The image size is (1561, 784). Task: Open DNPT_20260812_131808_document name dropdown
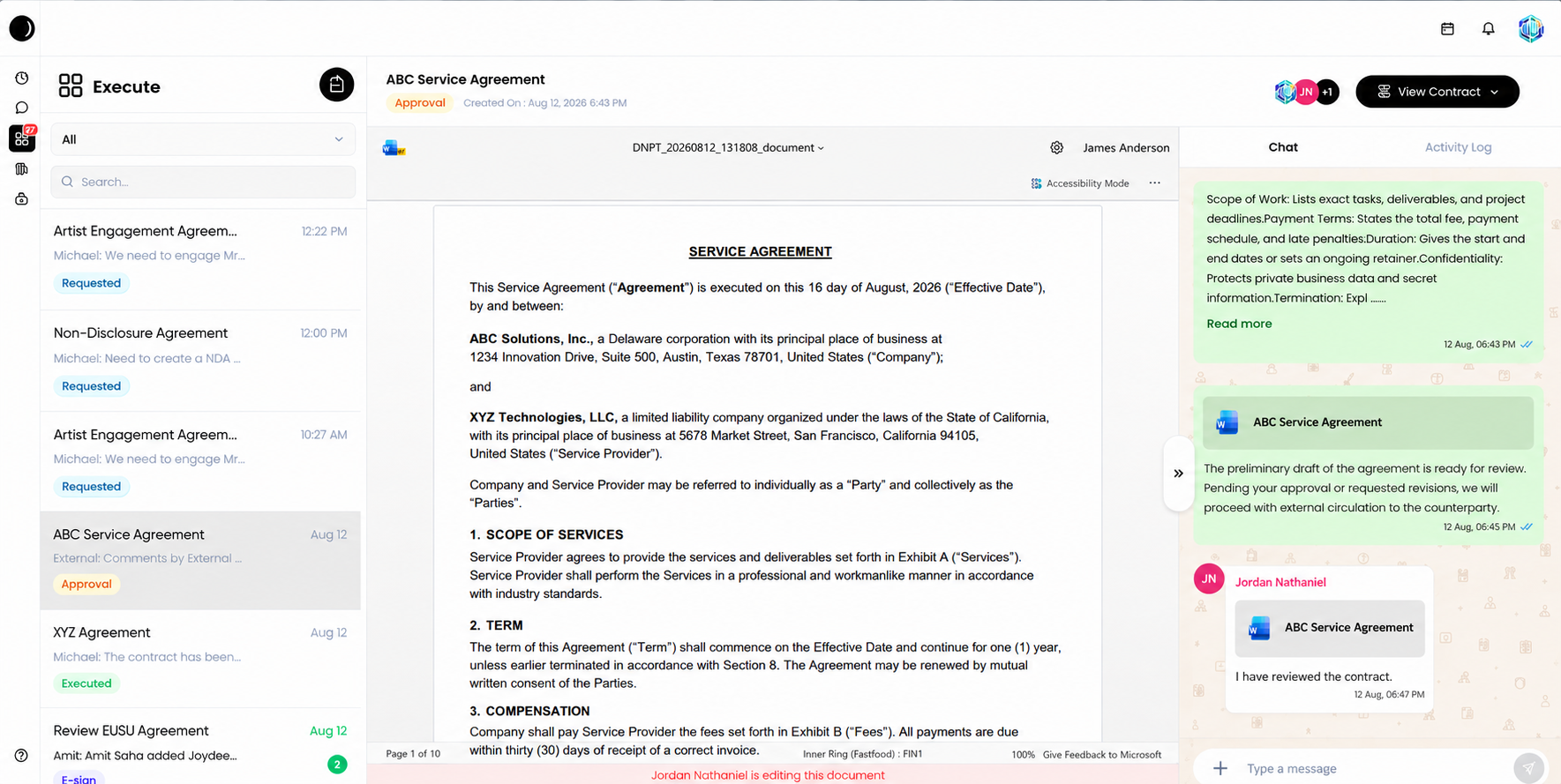point(728,148)
